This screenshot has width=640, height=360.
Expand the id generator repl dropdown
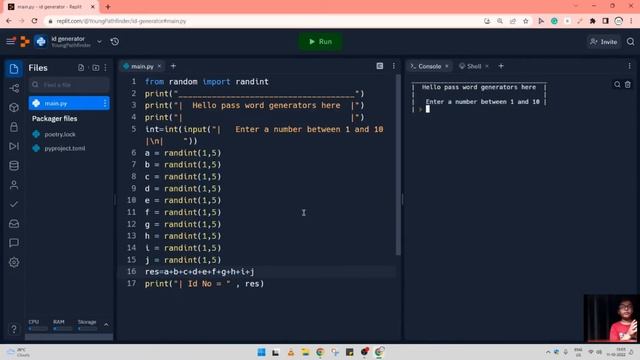[99, 42]
